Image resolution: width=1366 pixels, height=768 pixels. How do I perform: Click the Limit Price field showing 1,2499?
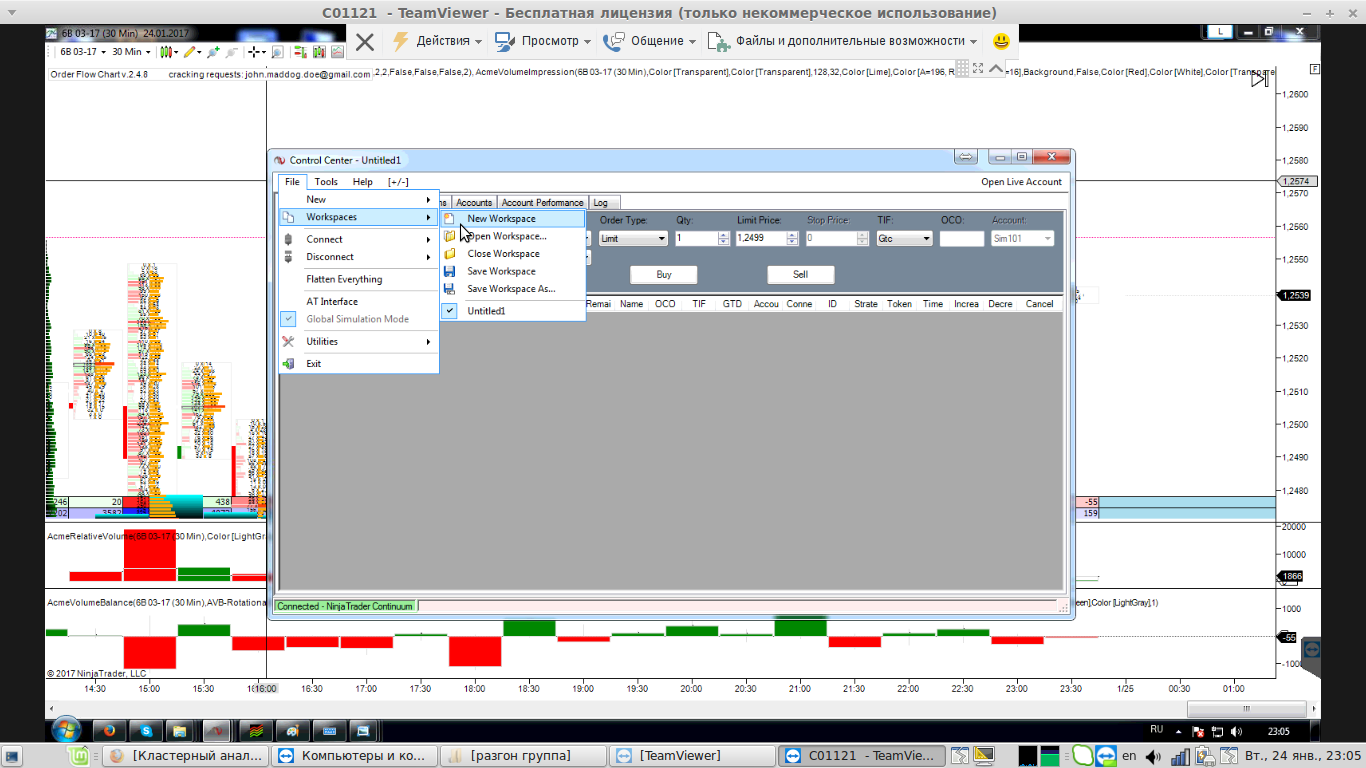click(x=761, y=239)
